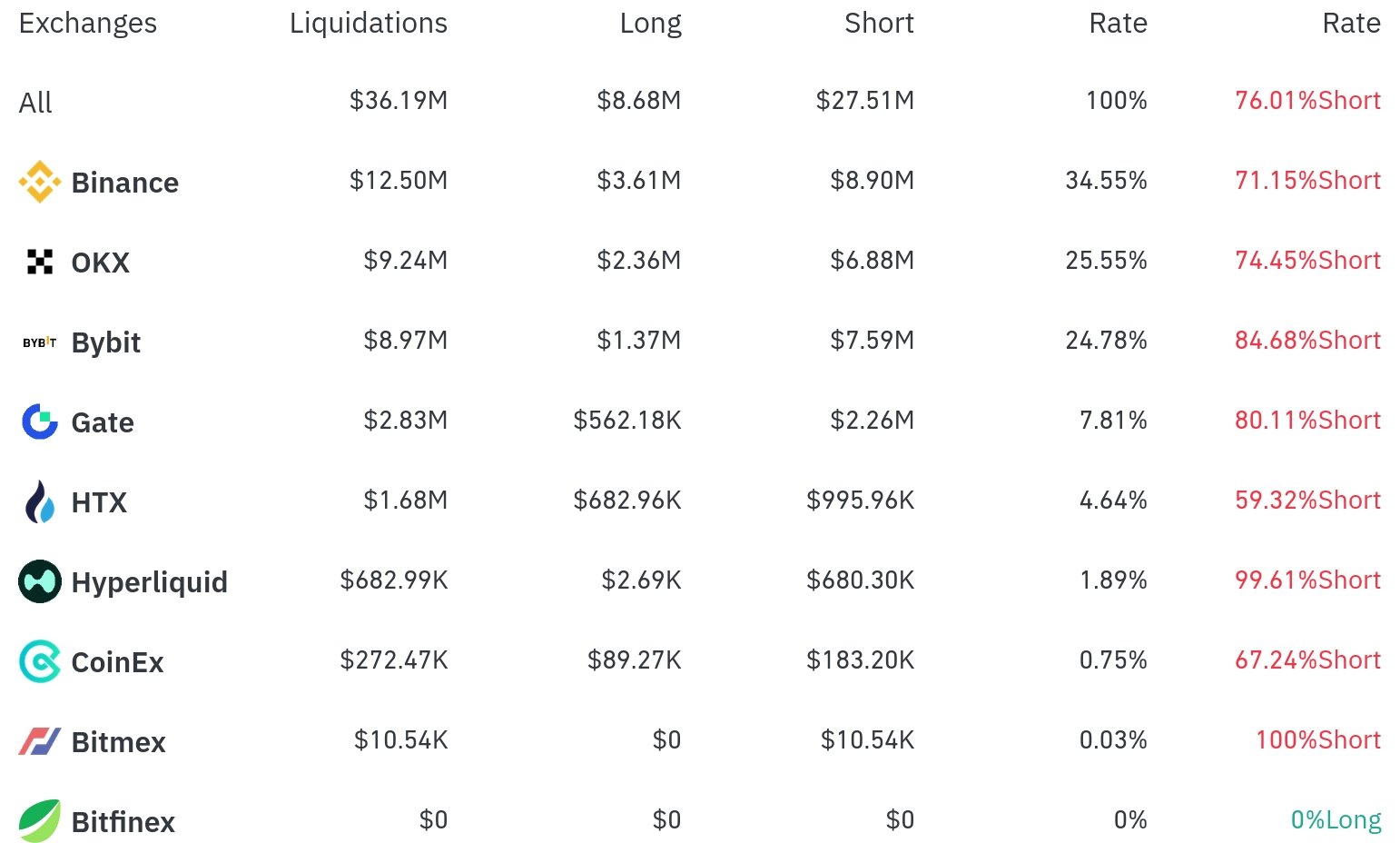Click the Bybit logo icon
Screen dimensions: 1400x843
pos(40,342)
